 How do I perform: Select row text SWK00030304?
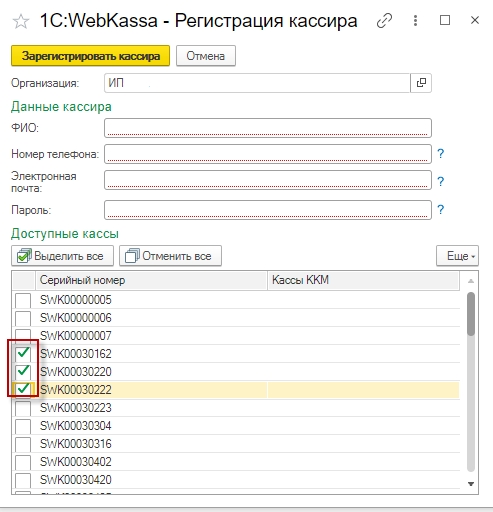pyautogui.click(x=76, y=426)
